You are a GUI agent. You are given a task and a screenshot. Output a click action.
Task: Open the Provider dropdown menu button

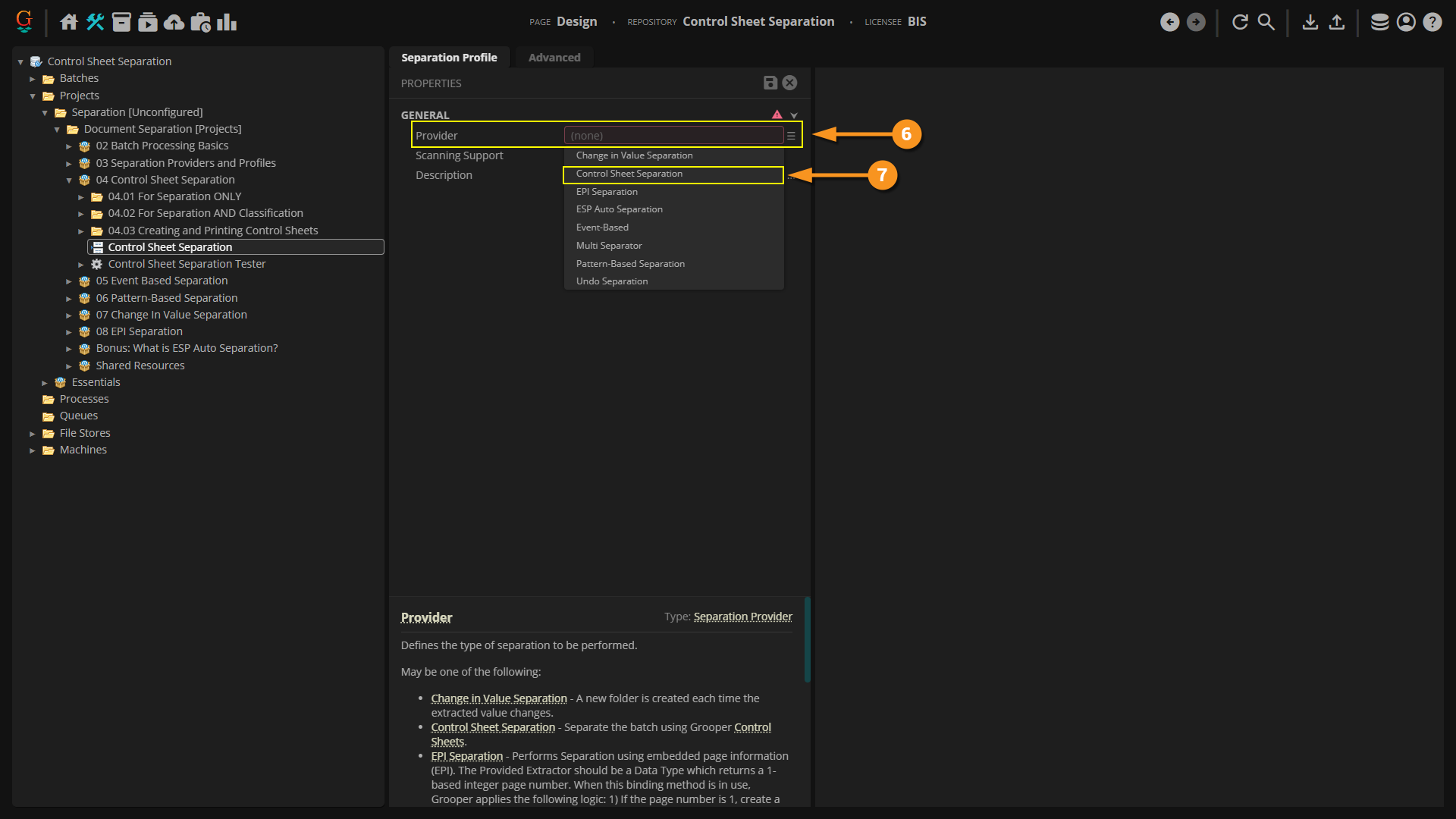pyautogui.click(x=791, y=136)
